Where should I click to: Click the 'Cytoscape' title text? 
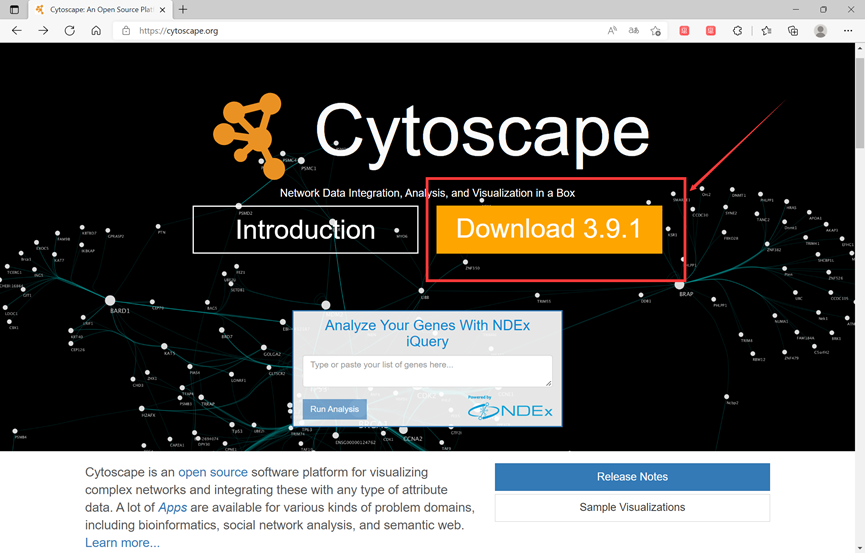[x=482, y=134]
